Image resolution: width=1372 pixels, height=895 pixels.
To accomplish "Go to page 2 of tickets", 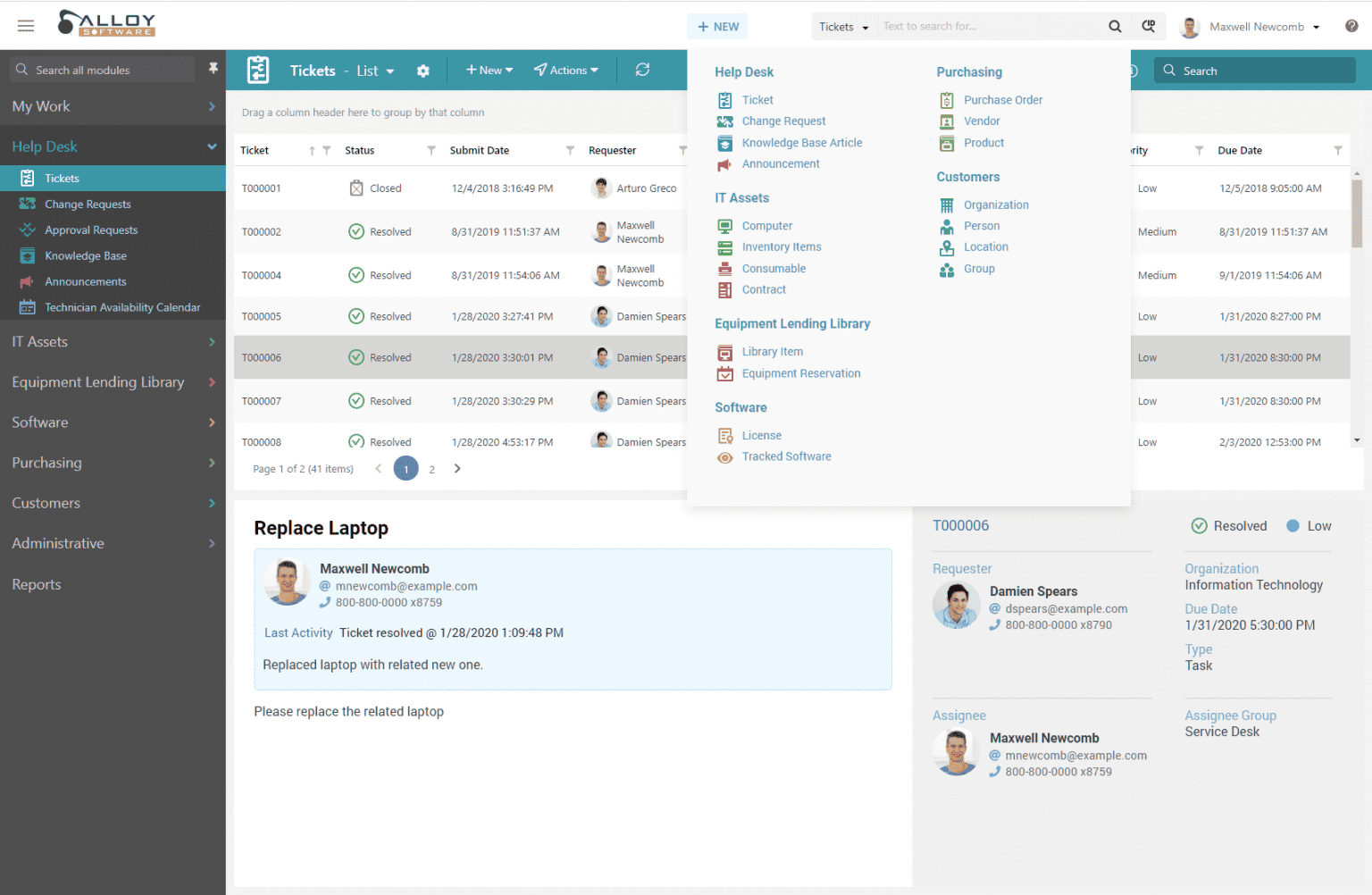I will (x=431, y=468).
